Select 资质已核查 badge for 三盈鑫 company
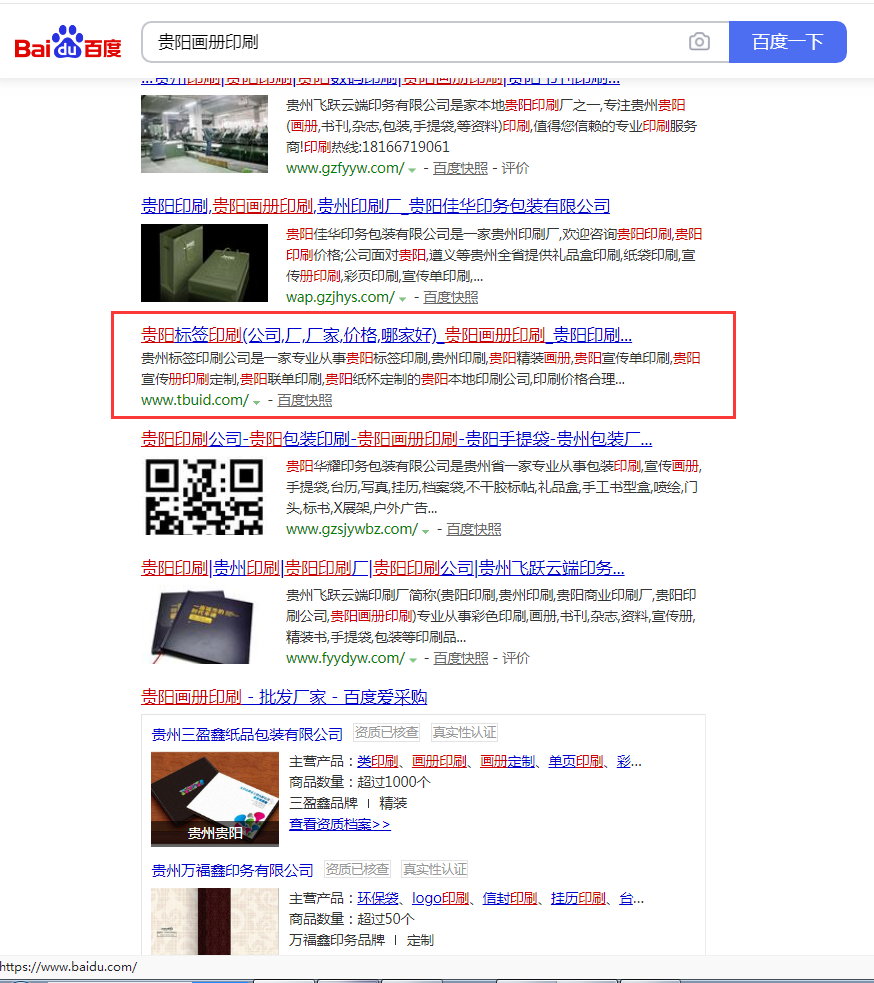The height and width of the screenshot is (983, 874). (386, 732)
